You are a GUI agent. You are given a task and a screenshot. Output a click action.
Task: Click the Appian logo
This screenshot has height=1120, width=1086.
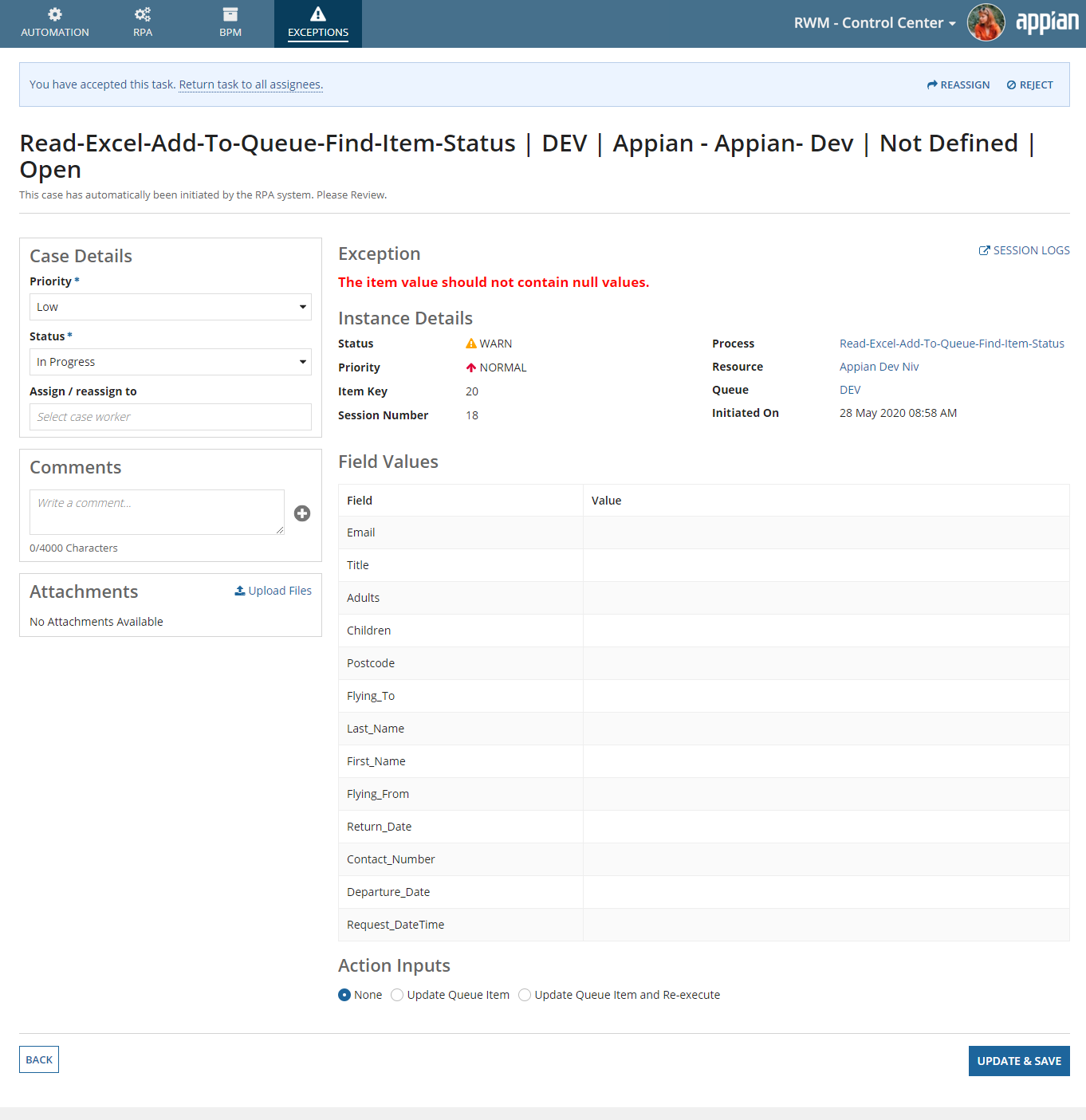1047,22
